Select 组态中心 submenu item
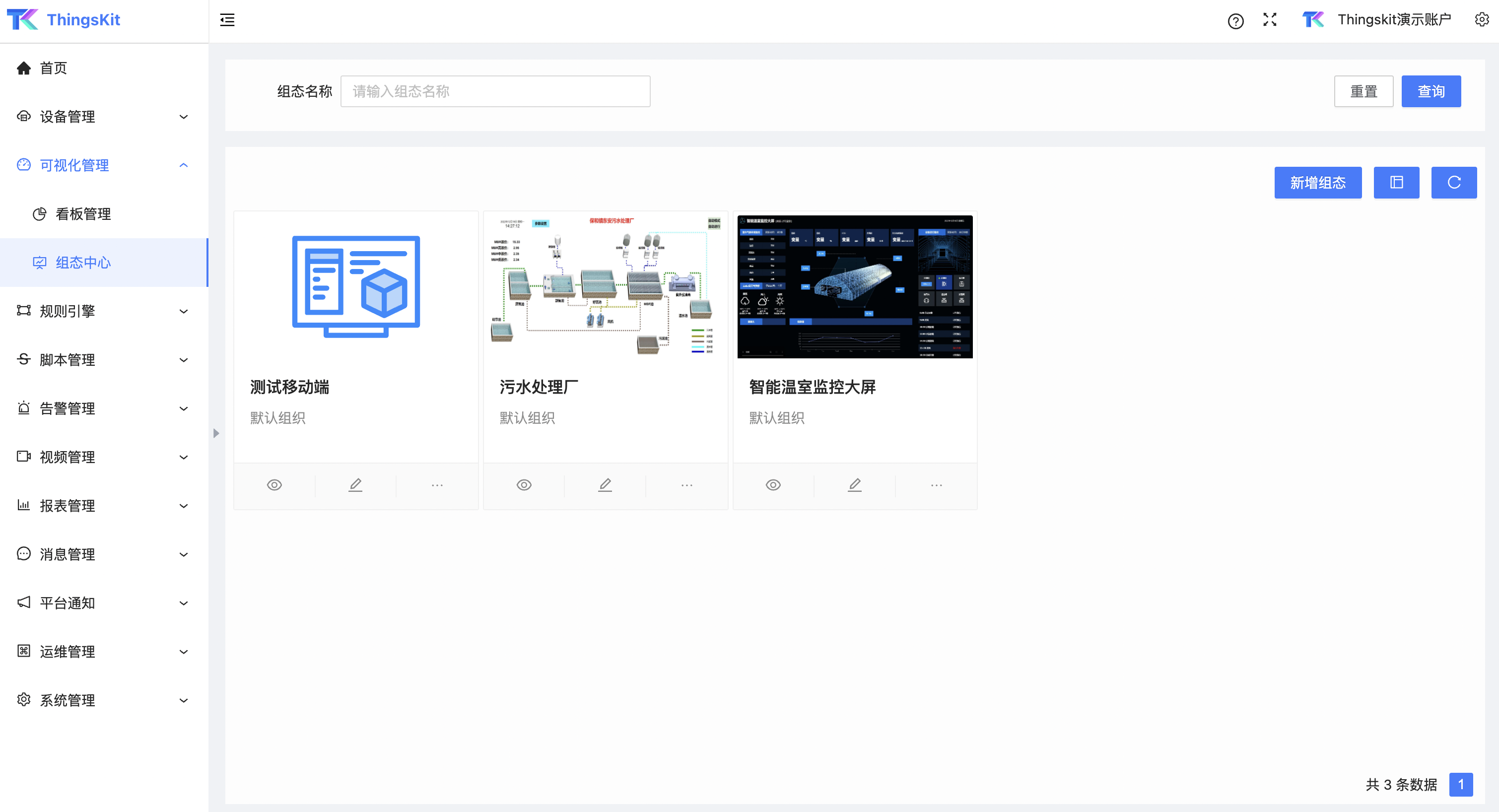 pyautogui.click(x=104, y=263)
